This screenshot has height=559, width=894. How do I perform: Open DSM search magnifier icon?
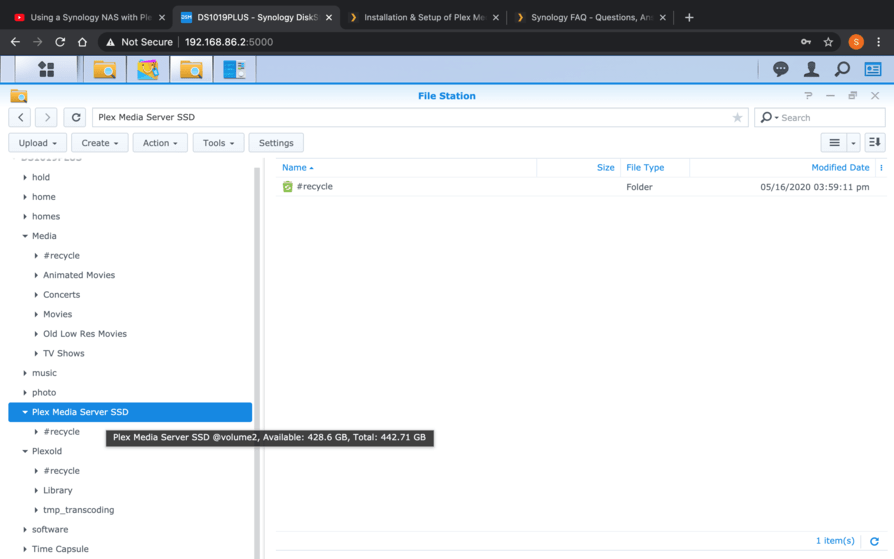pos(842,70)
